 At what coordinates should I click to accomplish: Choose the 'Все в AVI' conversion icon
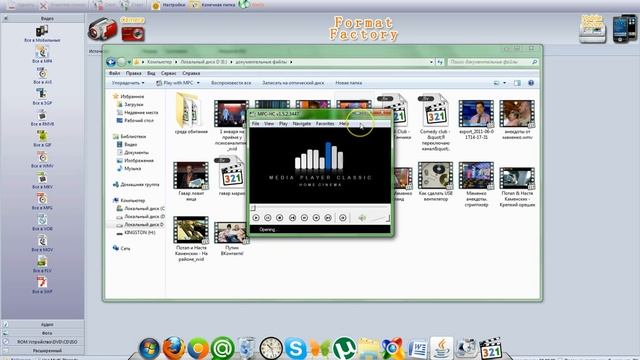pyautogui.click(x=42, y=73)
